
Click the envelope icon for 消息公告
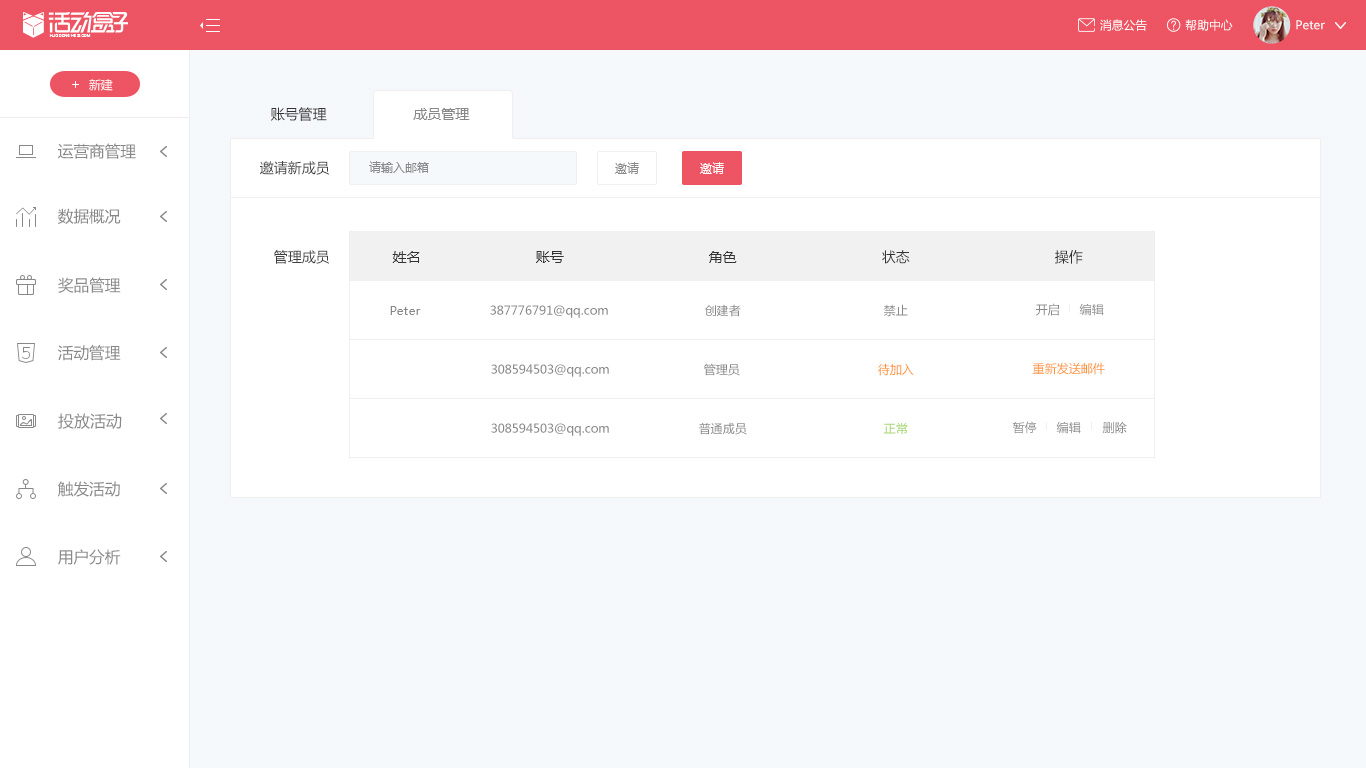click(x=1086, y=25)
